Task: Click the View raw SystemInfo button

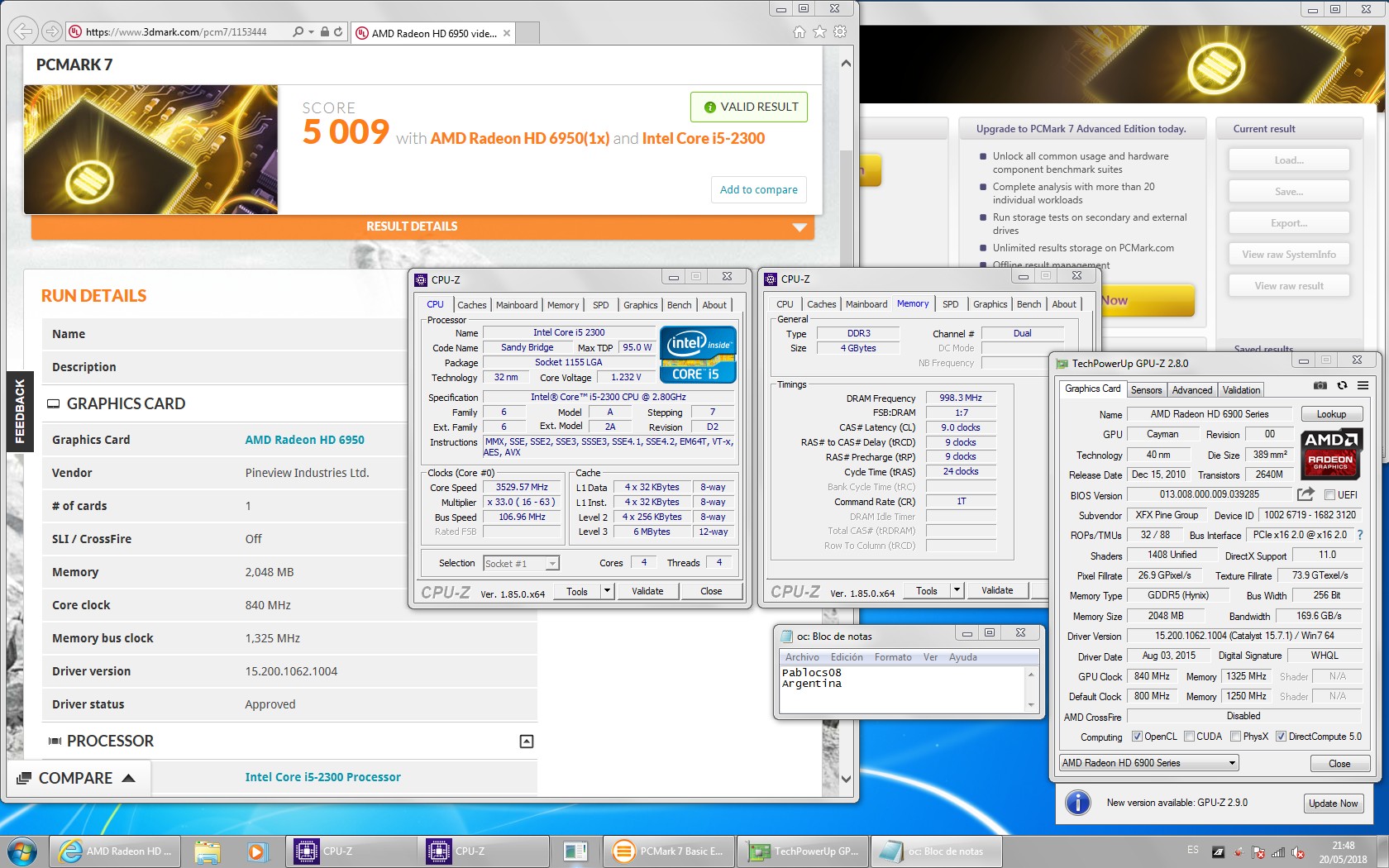Action: coord(1288,255)
